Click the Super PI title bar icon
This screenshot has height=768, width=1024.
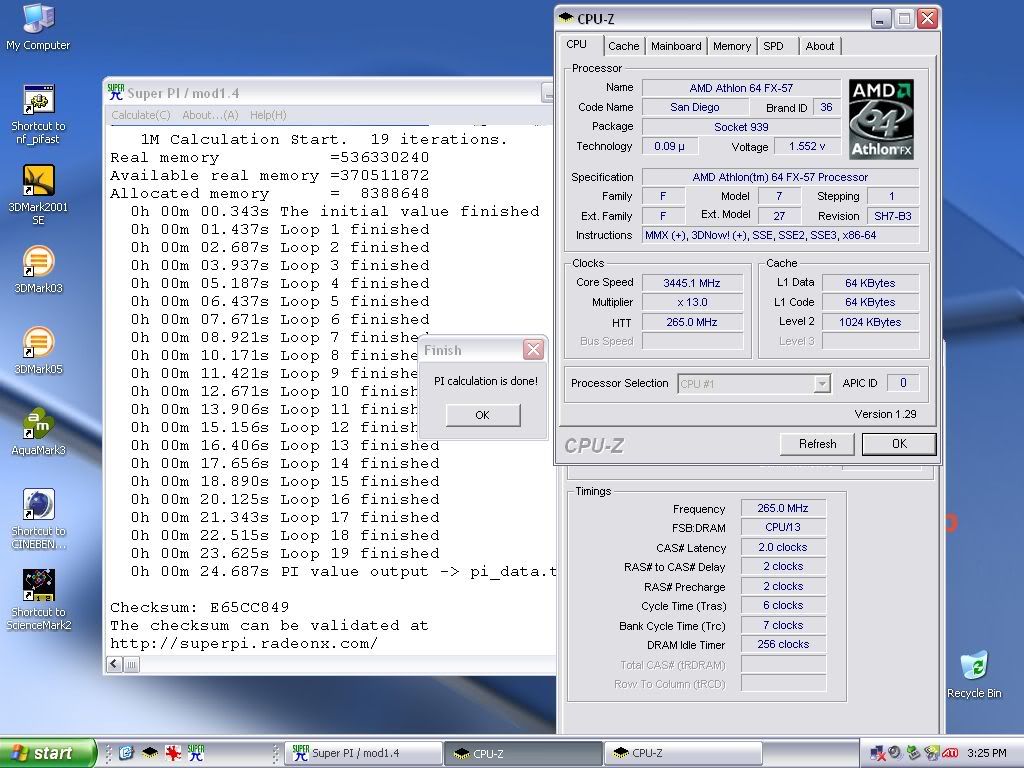[x=116, y=92]
